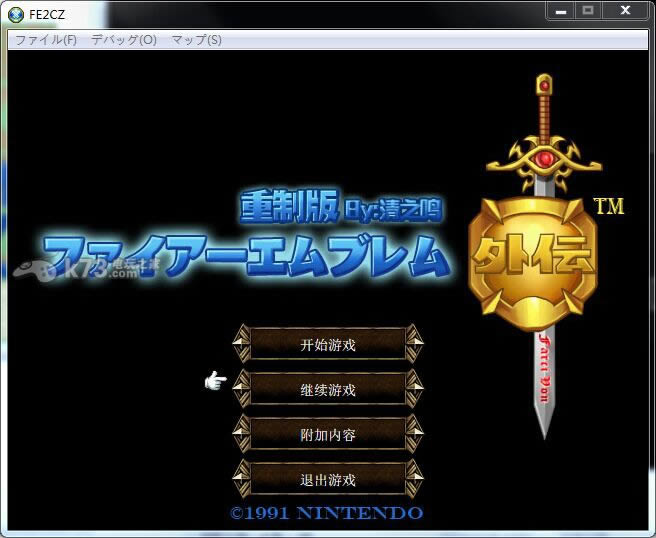Screen dimensions: 656x538
Task: Open 附加内容 extra content
Action: tap(328, 435)
